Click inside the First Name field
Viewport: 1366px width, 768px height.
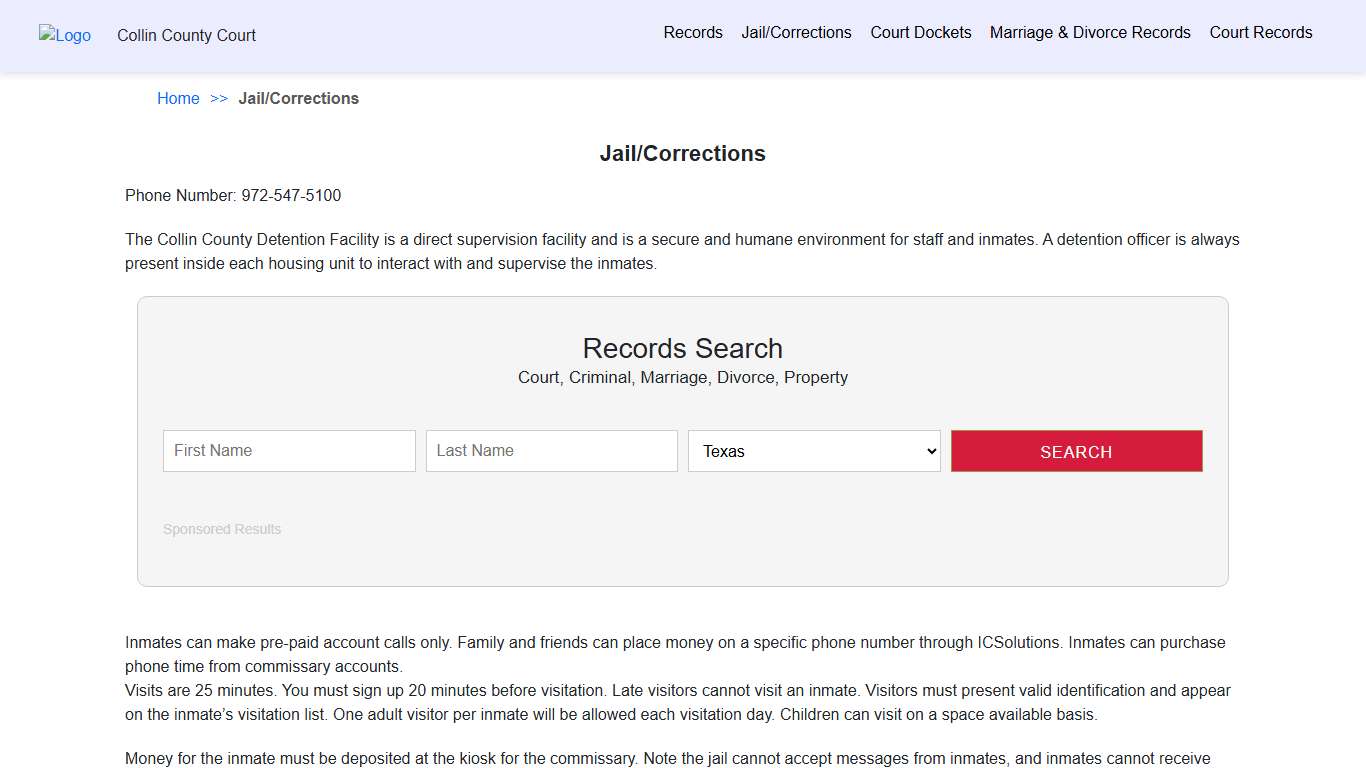coord(288,451)
